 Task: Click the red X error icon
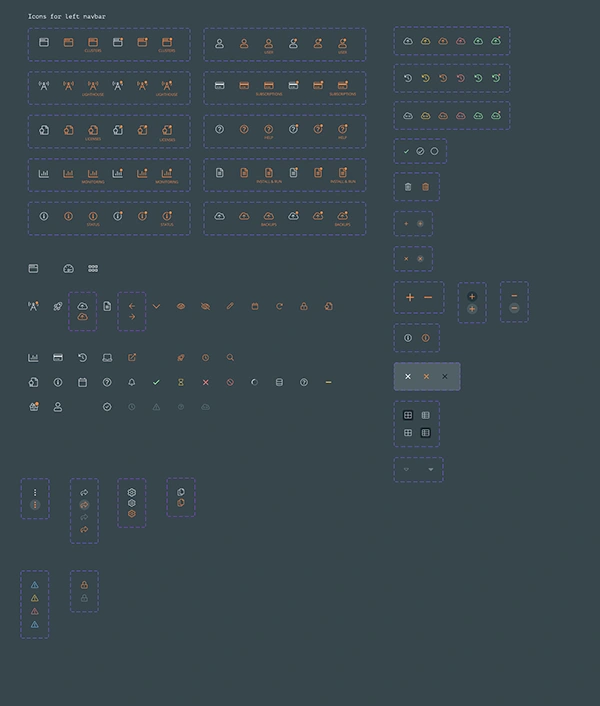point(205,382)
